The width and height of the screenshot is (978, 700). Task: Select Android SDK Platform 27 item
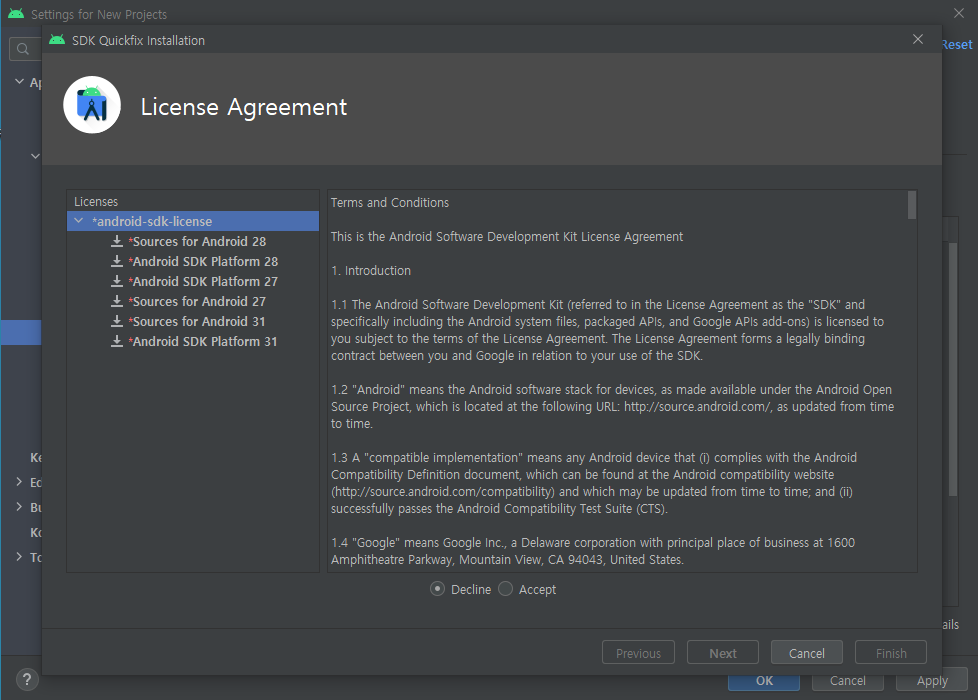(205, 281)
